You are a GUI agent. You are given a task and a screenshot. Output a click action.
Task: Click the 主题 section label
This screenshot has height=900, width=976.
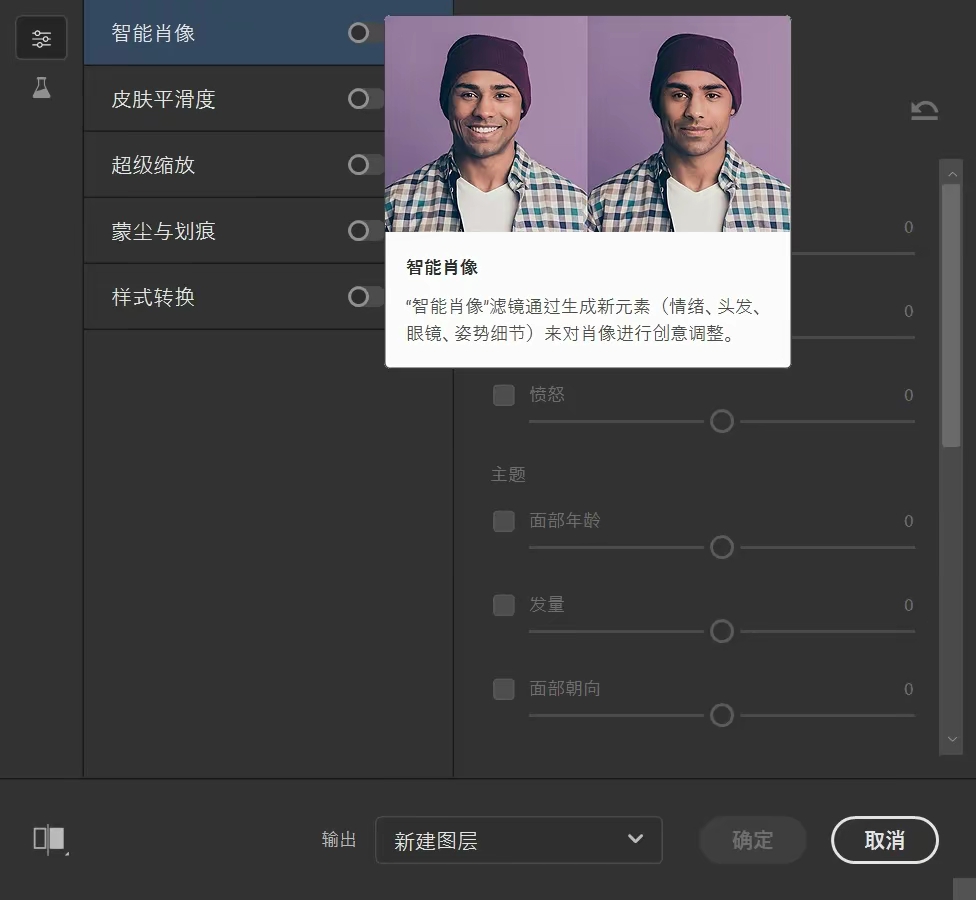(509, 474)
